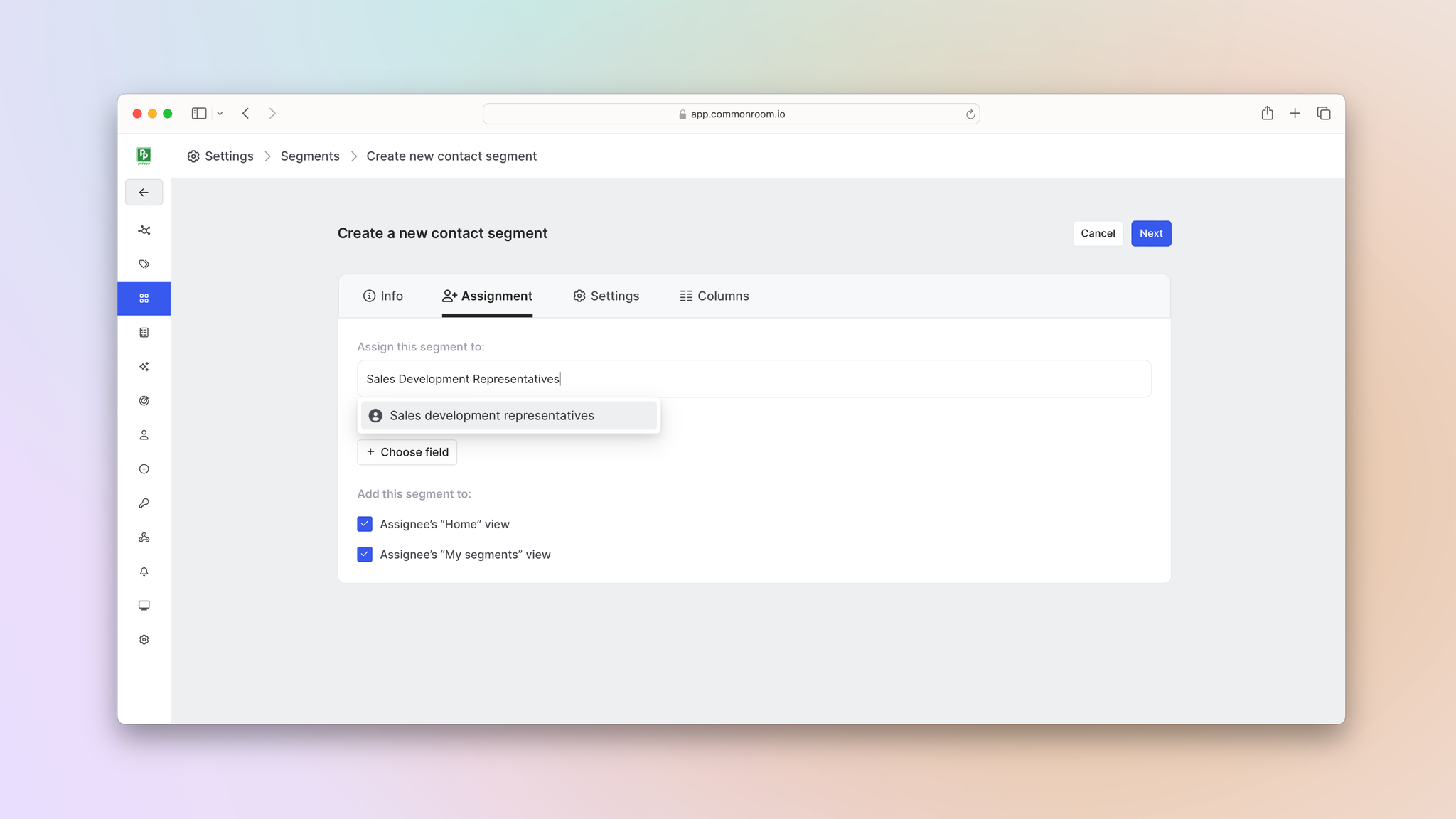The image size is (1456, 819).
Task: Open the sparkles AI sidebar icon
Action: point(144,367)
